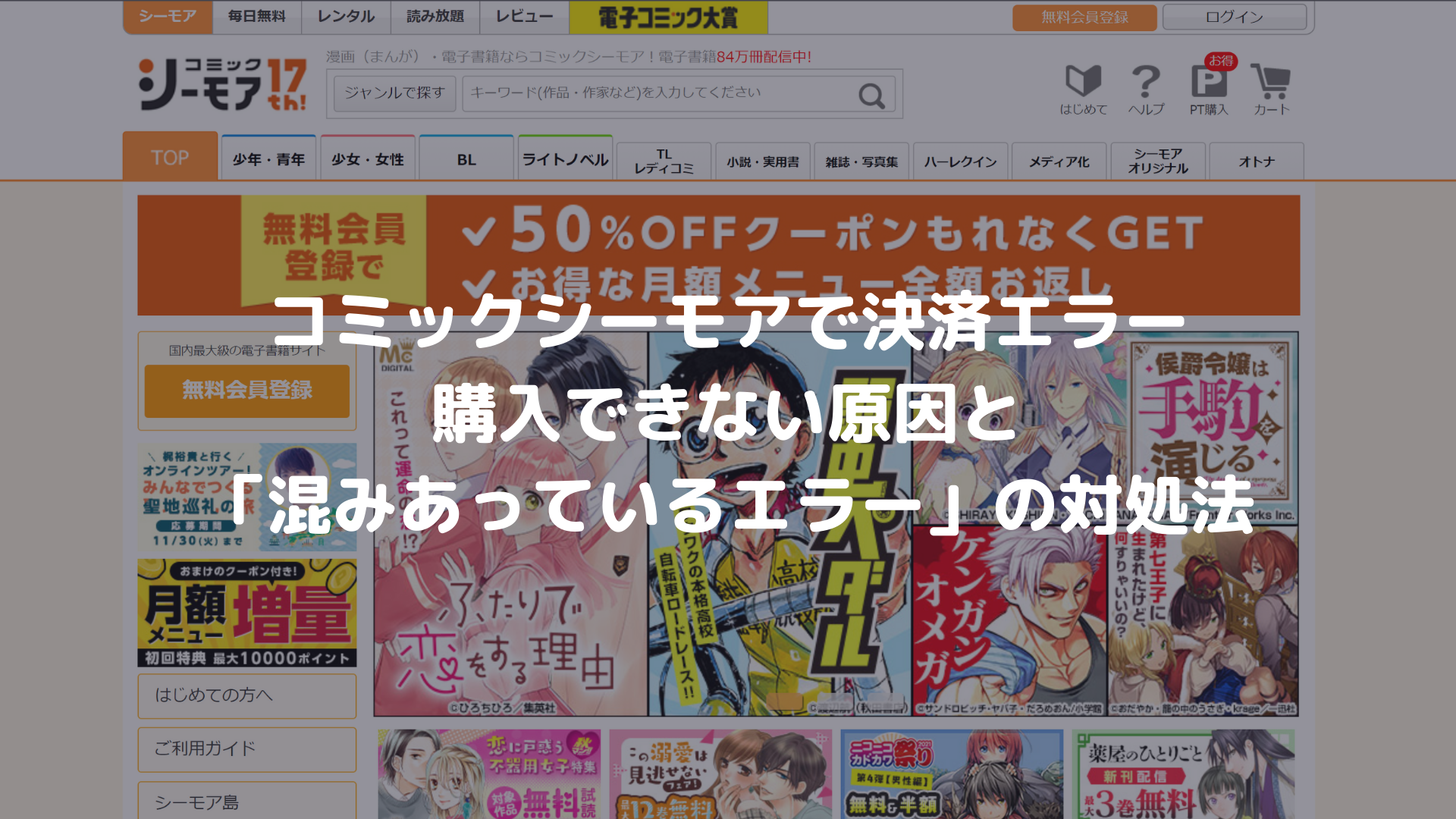Open the オンラインツアー 聖地巡礼 banner

[247, 497]
